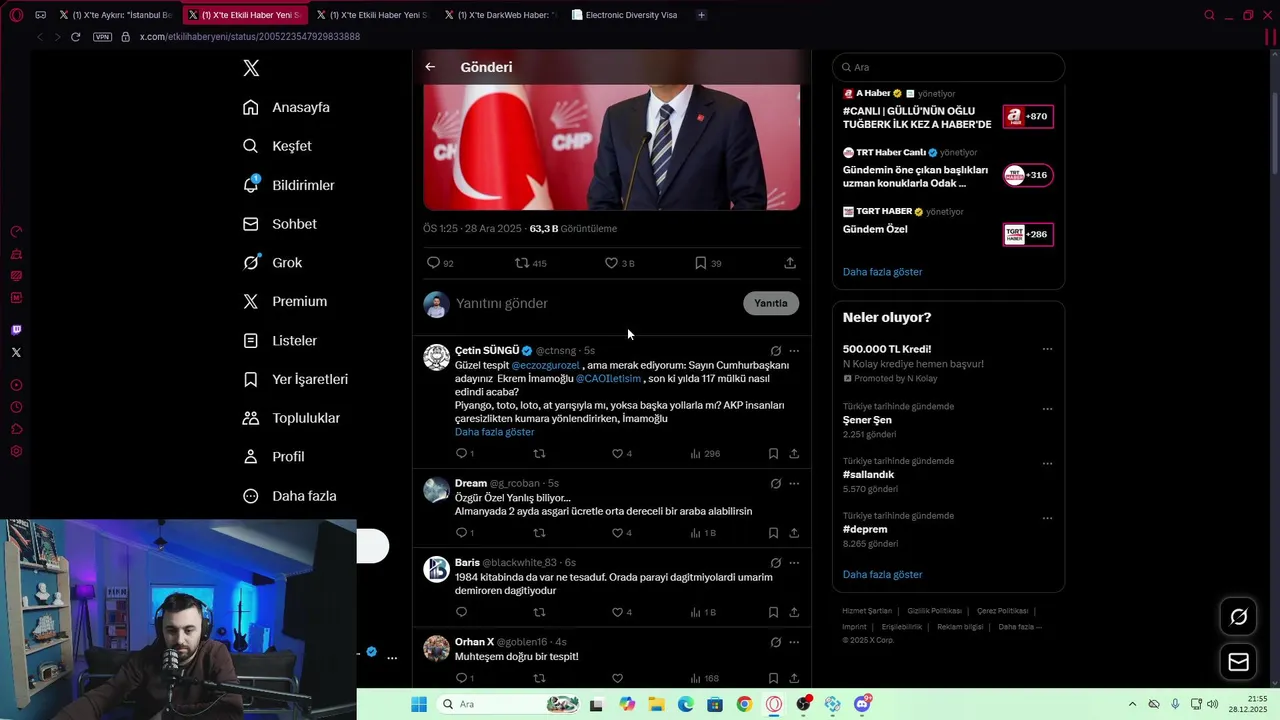Open options for #sallandık trend
Viewport: 1280px width, 720px height.
click(1047, 464)
